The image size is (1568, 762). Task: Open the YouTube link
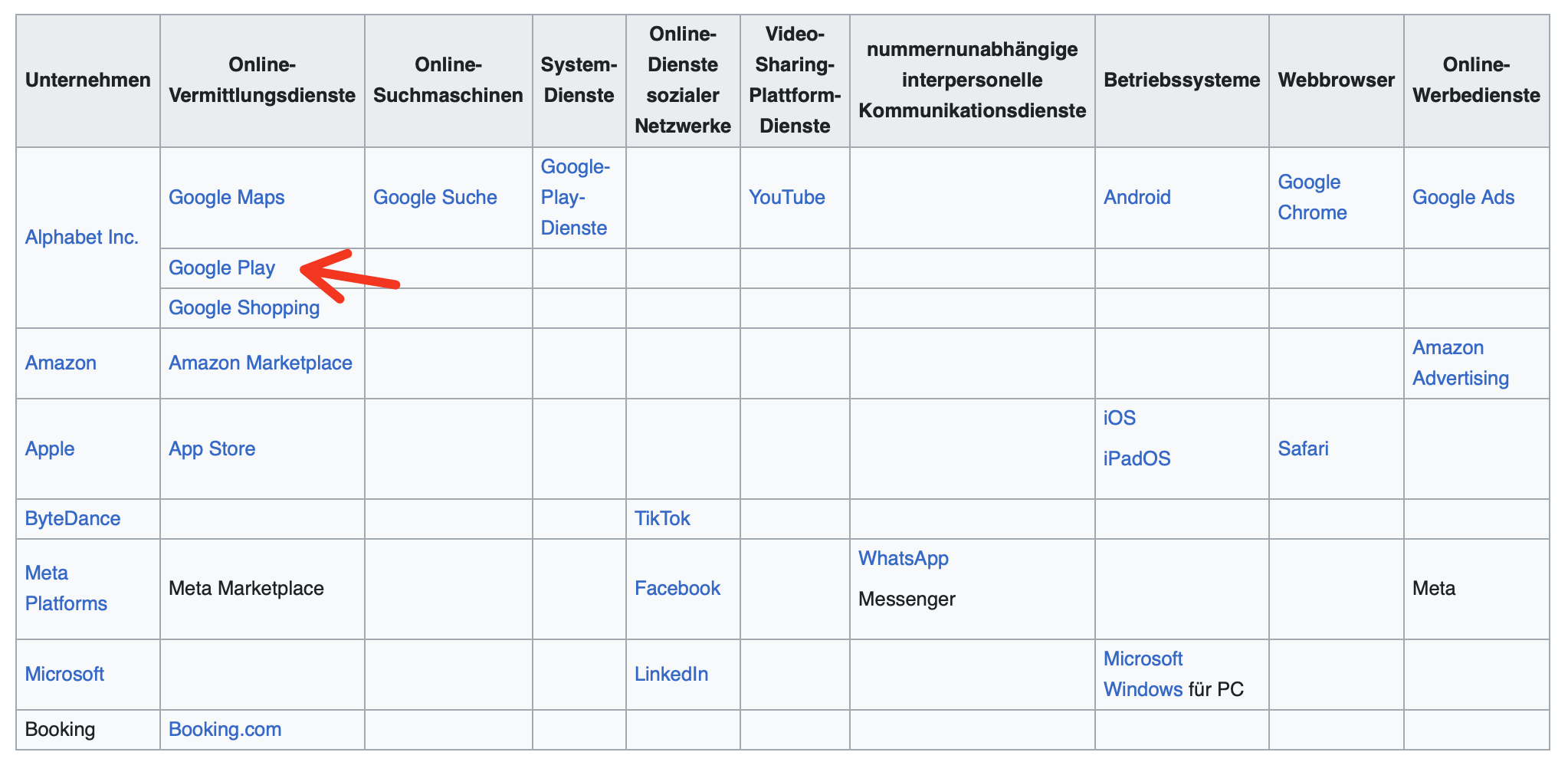click(786, 198)
